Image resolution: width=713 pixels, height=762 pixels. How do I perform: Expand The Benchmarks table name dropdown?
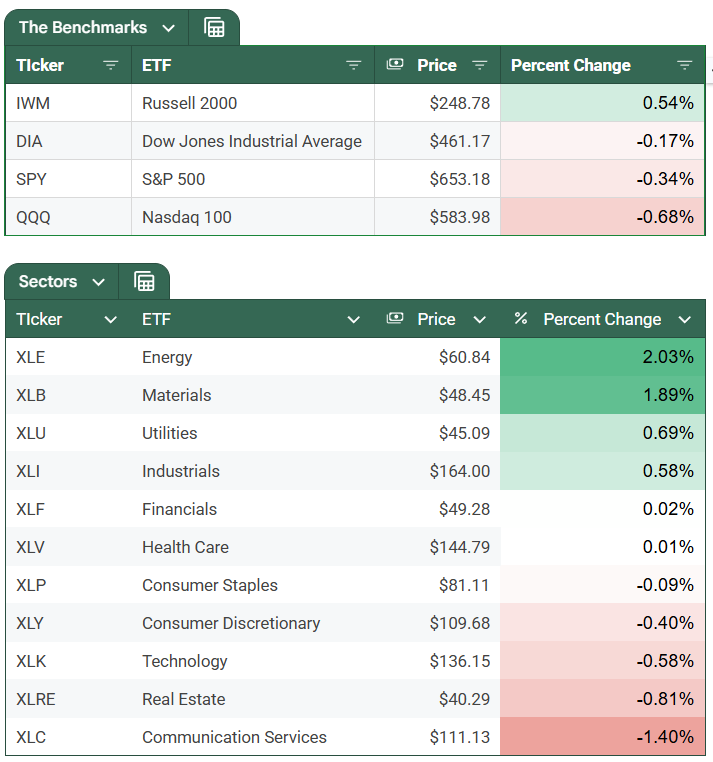(x=168, y=28)
